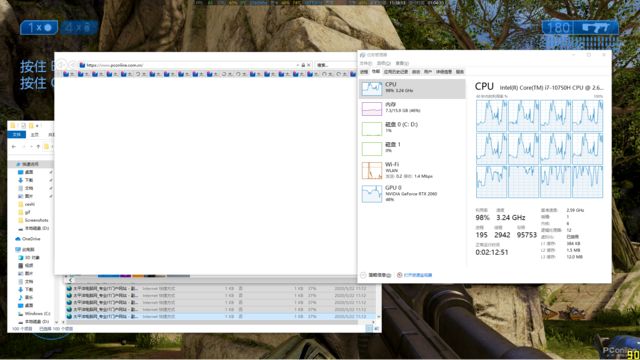Select gif folder in Explorer tree
The image size is (640, 360).
[x=27, y=212]
